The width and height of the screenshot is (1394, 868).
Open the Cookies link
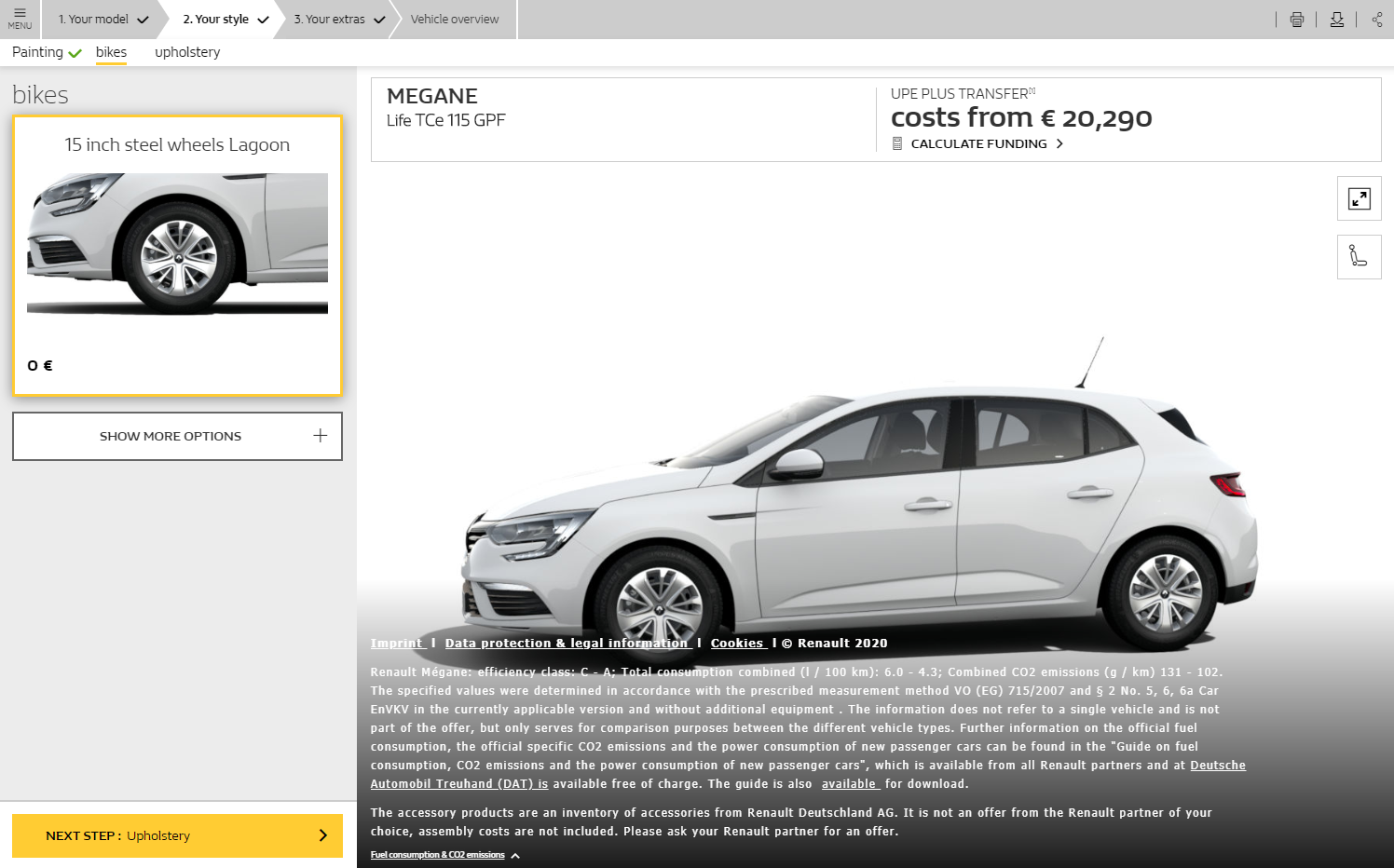point(739,644)
